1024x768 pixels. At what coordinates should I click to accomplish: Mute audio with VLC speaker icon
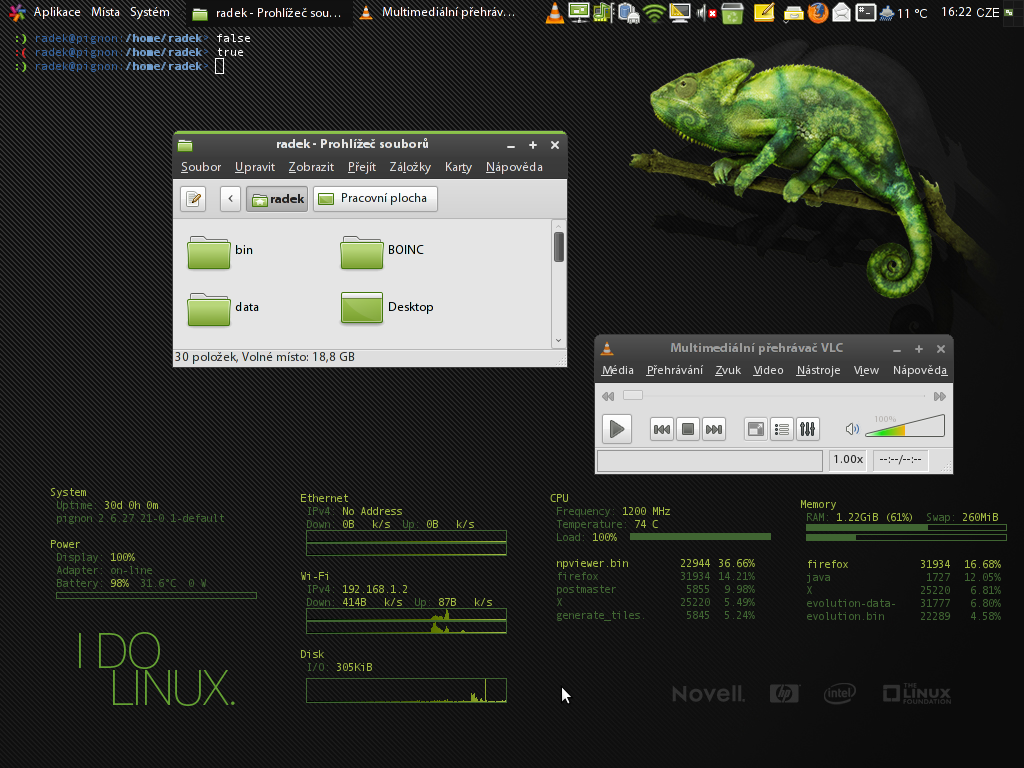tap(852, 429)
